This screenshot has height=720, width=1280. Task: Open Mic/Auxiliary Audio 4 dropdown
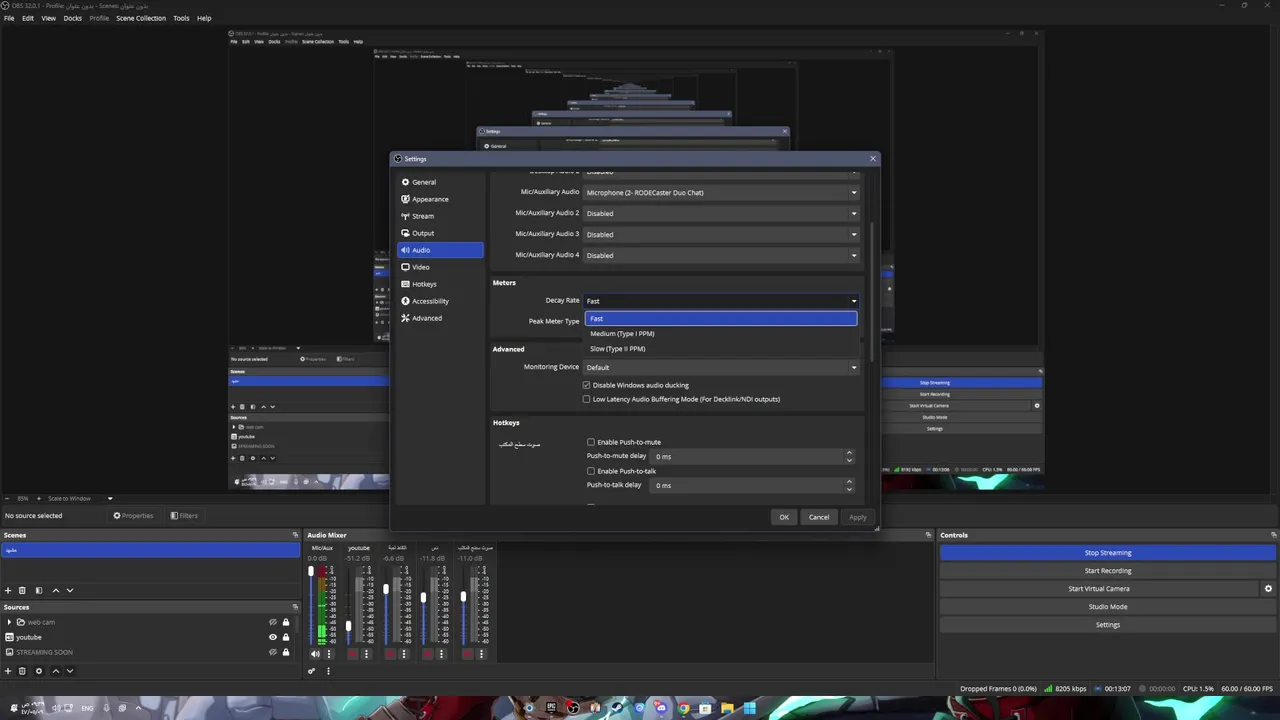click(721, 255)
